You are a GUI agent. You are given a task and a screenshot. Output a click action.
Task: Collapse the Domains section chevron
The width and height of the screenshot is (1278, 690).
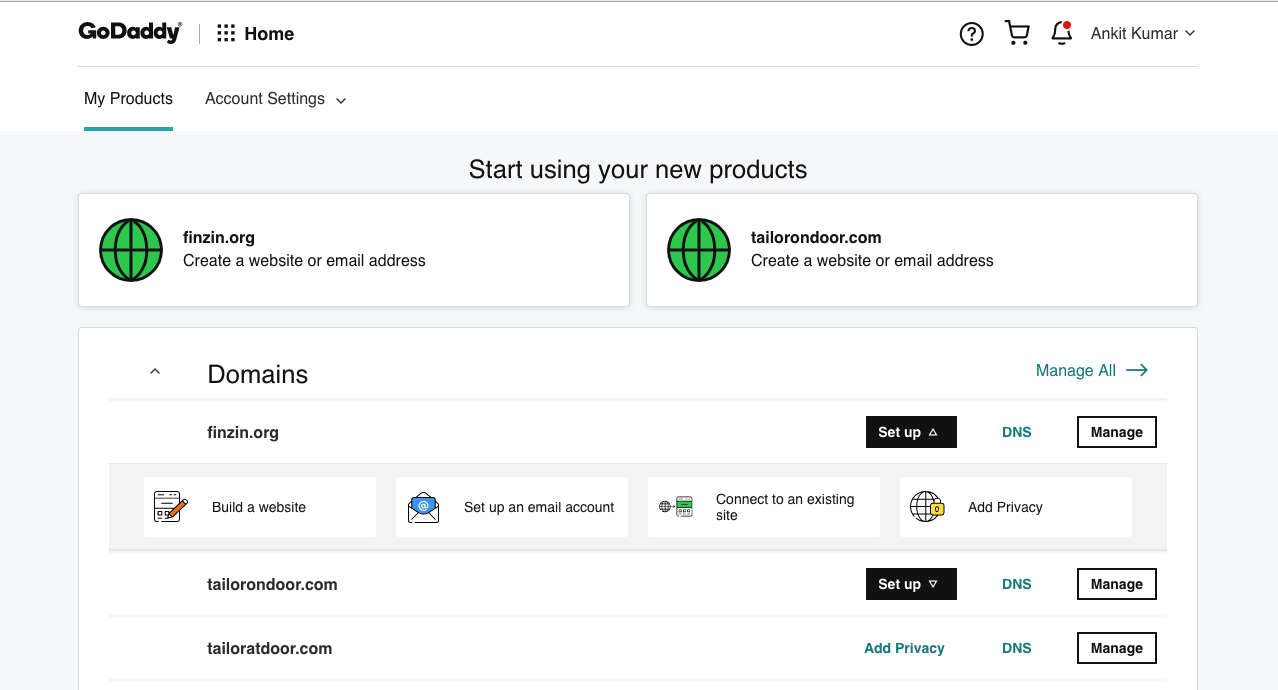(154, 372)
